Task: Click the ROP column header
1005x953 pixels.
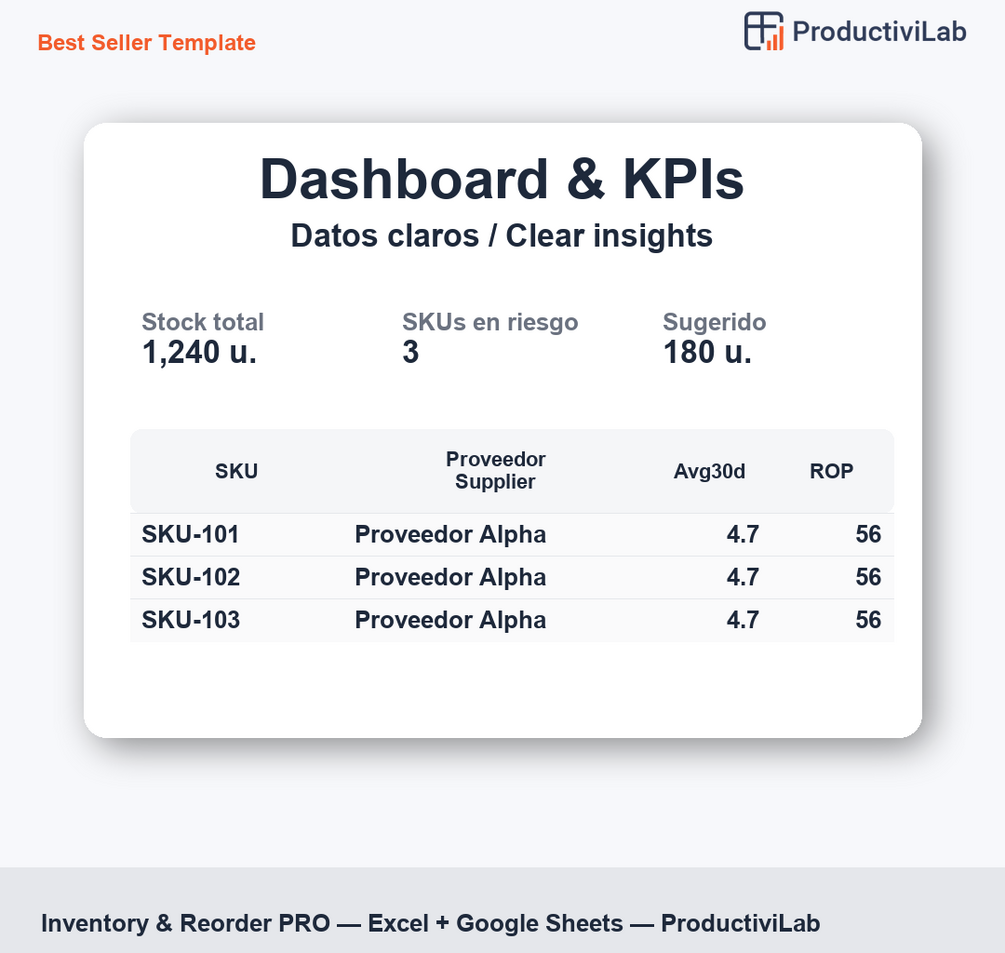Action: pos(832,472)
